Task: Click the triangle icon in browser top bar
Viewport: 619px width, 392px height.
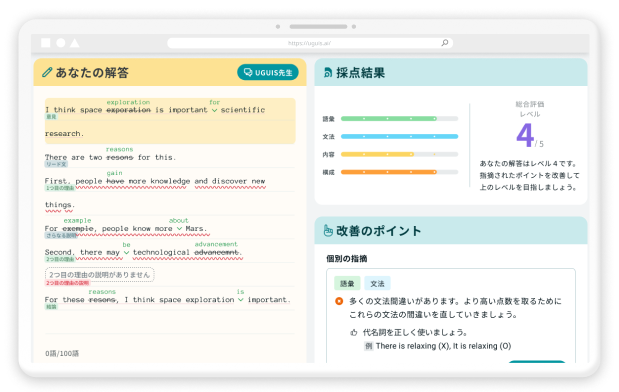Action: point(75,43)
